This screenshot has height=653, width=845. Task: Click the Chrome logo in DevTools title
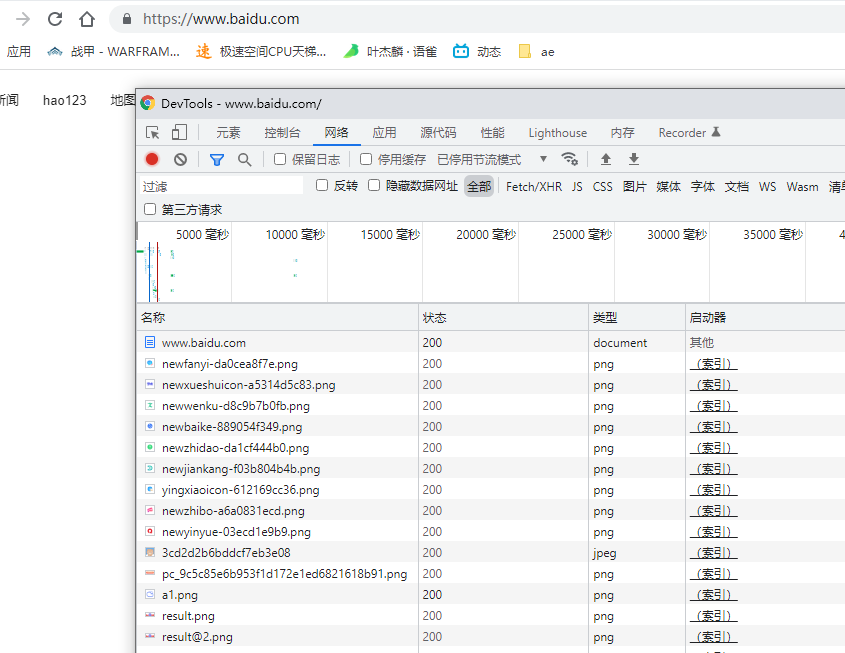pyautogui.click(x=148, y=103)
